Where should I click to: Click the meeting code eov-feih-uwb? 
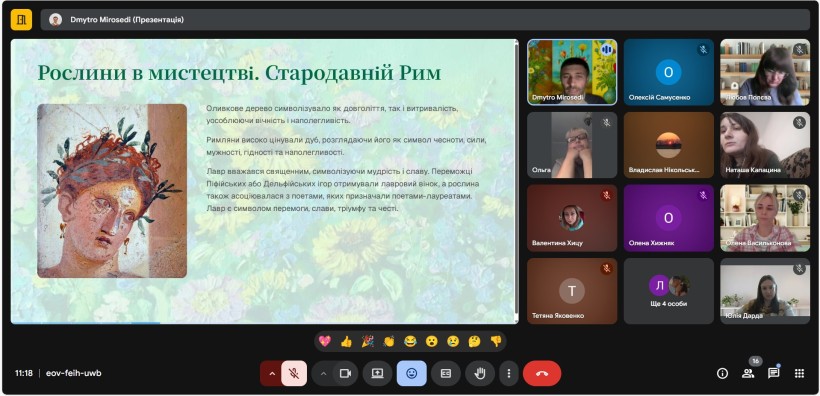74,374
